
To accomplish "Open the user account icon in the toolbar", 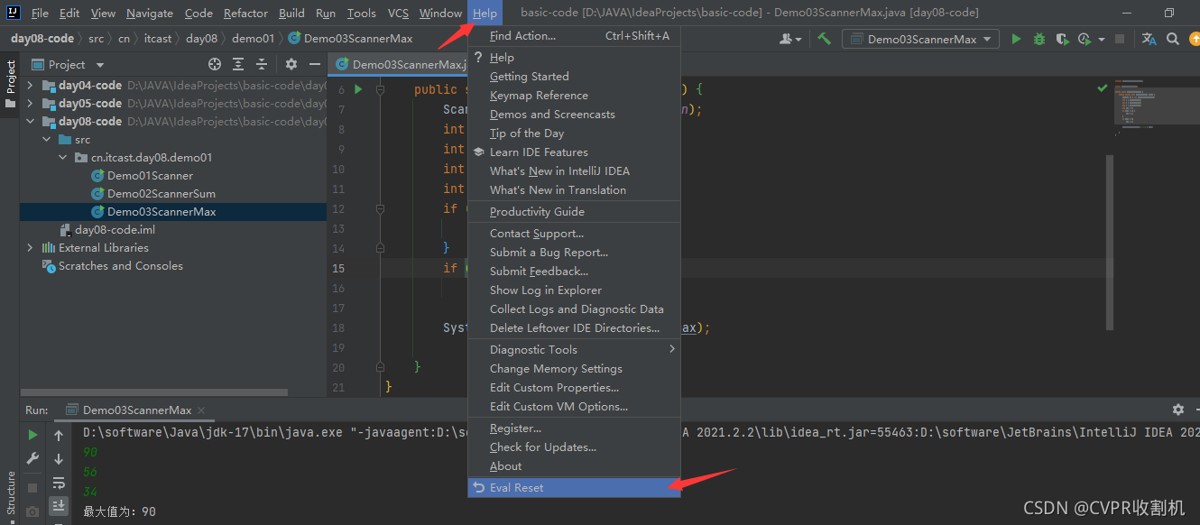I will (789, 39).
